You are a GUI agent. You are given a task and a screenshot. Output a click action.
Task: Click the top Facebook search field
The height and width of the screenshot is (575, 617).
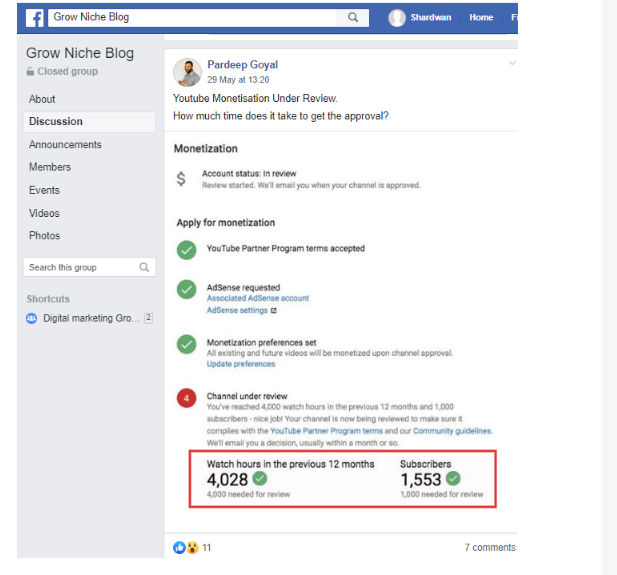point(192,18)
